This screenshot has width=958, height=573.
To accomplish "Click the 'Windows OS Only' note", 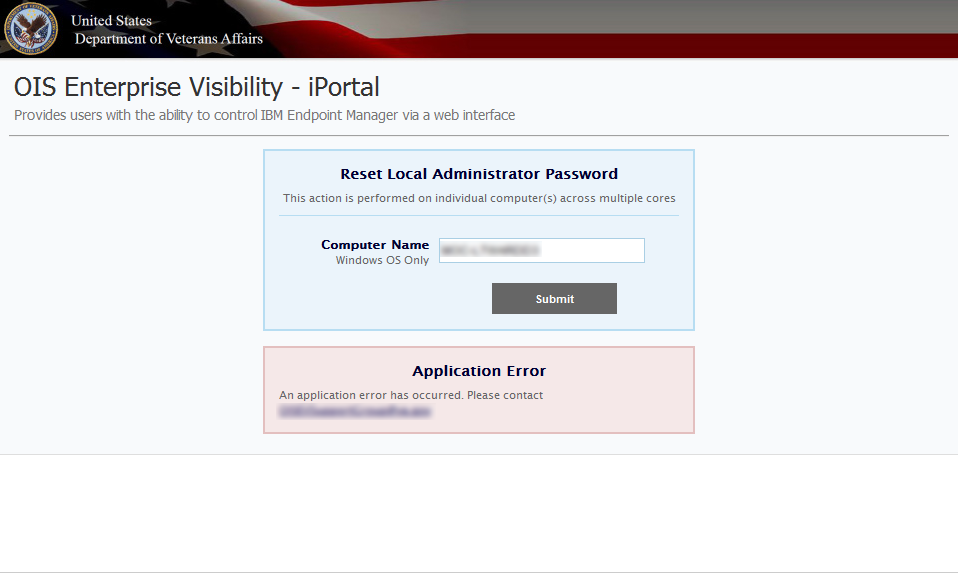I will 382,260.
